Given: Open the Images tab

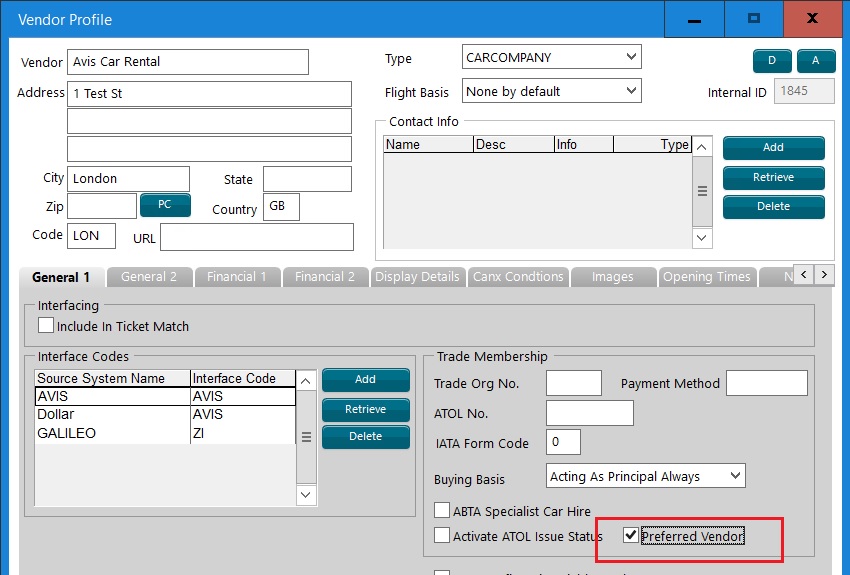Looking at the screenshot, I should pyautogui.click(x=613, y=277).
